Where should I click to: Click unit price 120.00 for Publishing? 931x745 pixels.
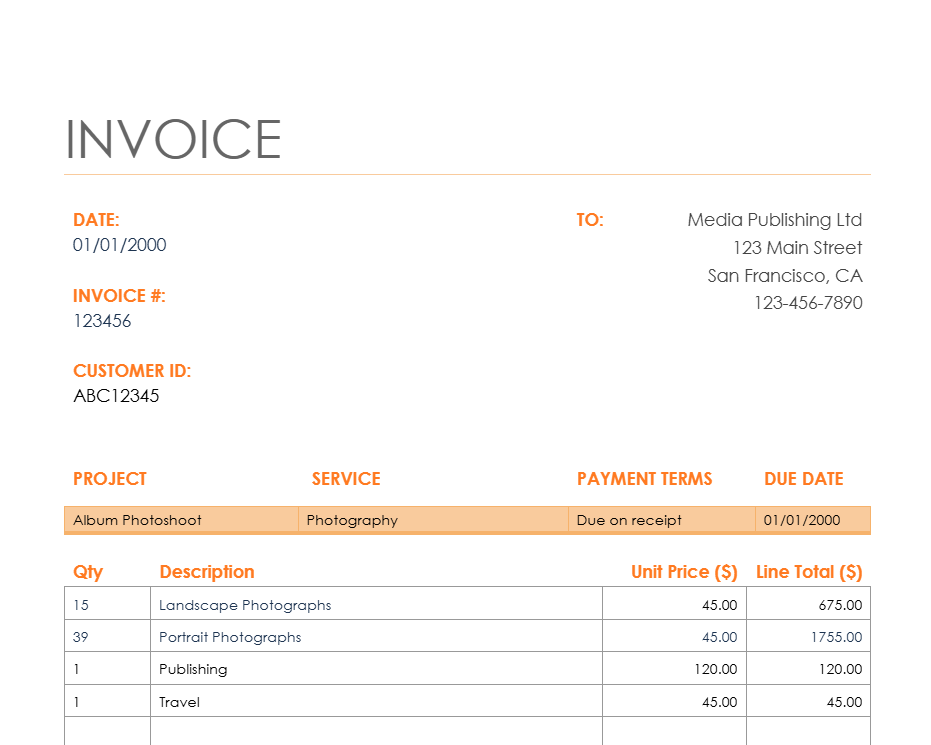coord(674,668)
